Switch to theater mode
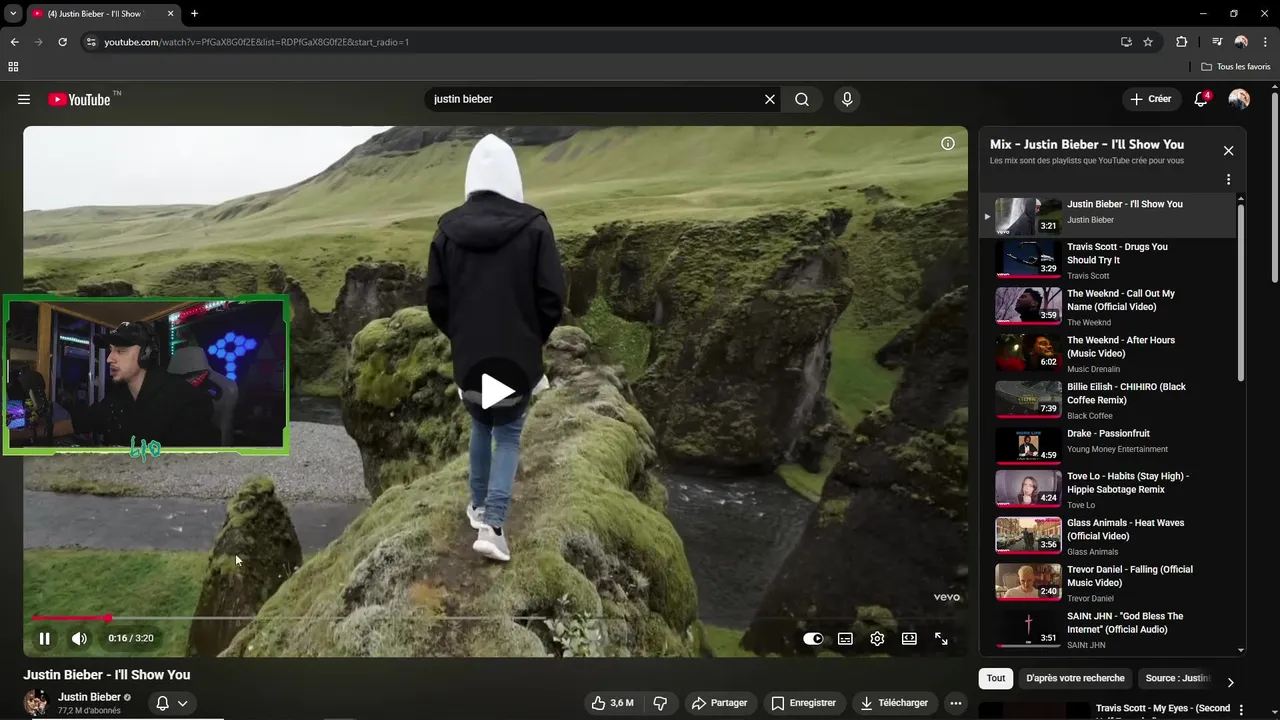This screenshot has height=720, width=1280. pyautogui.click(x=909, y=638)
